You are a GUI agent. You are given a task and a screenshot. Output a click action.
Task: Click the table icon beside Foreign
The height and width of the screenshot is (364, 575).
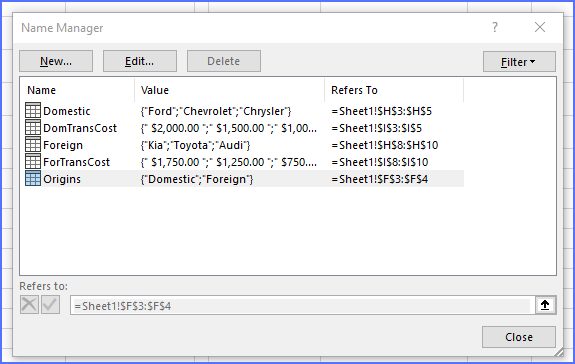pyautogui.click(x=33, y=144)
